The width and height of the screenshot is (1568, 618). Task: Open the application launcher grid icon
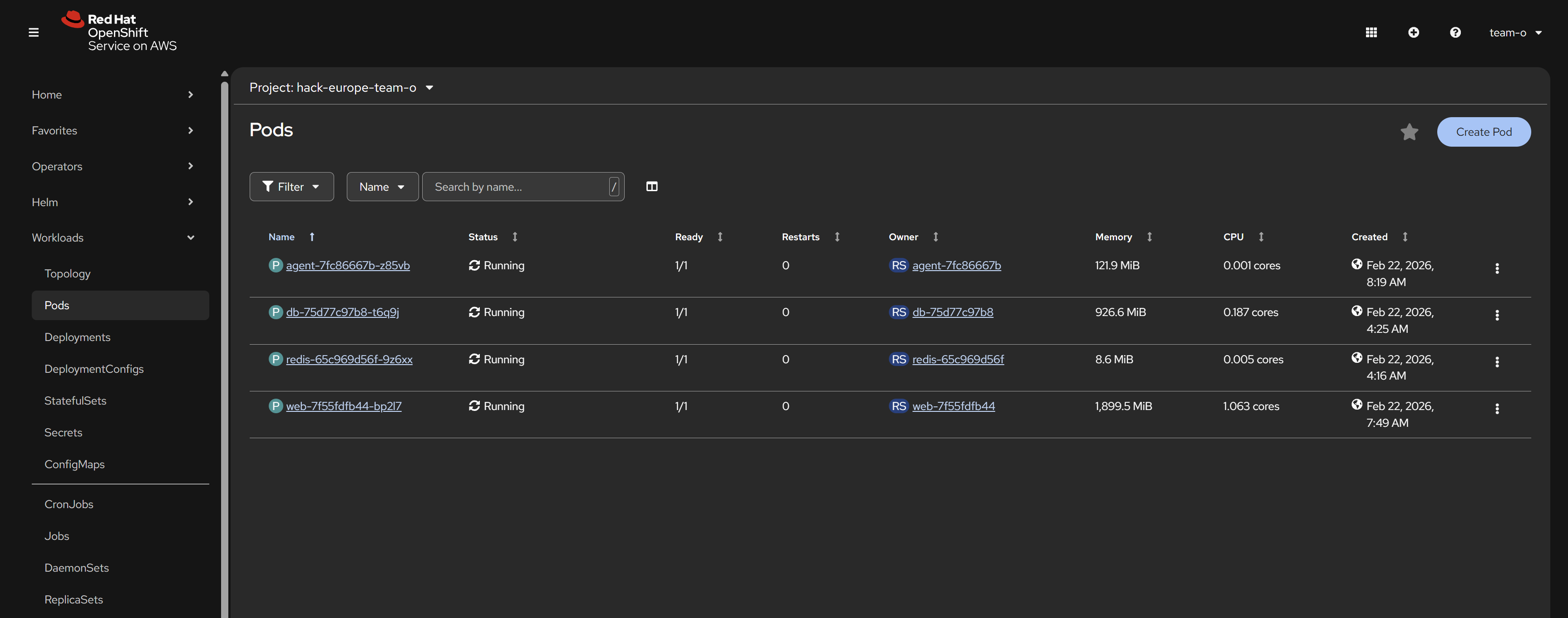[1371, 32]
